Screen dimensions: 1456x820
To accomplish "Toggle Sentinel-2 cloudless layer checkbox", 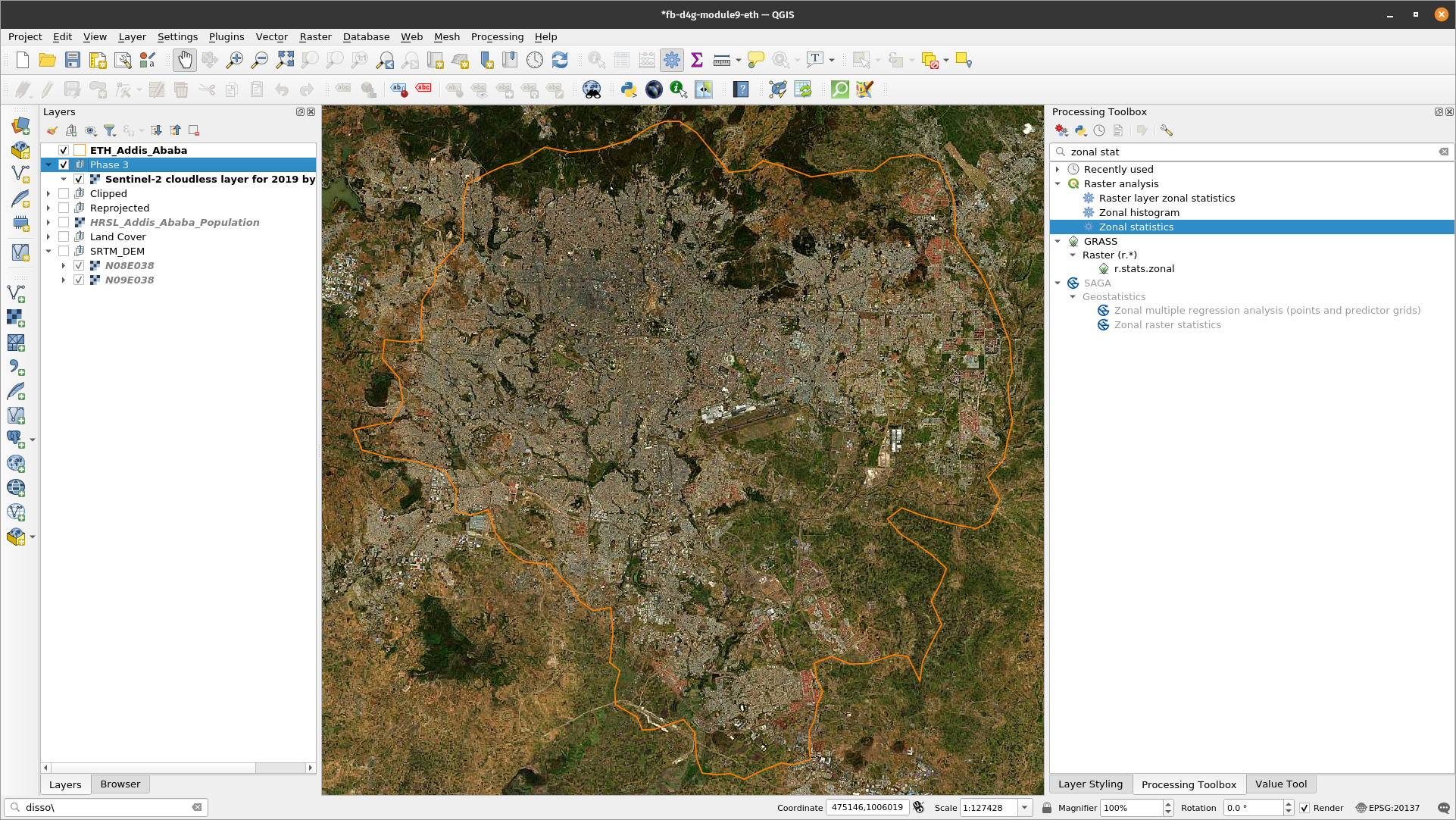I will (79, 179).
